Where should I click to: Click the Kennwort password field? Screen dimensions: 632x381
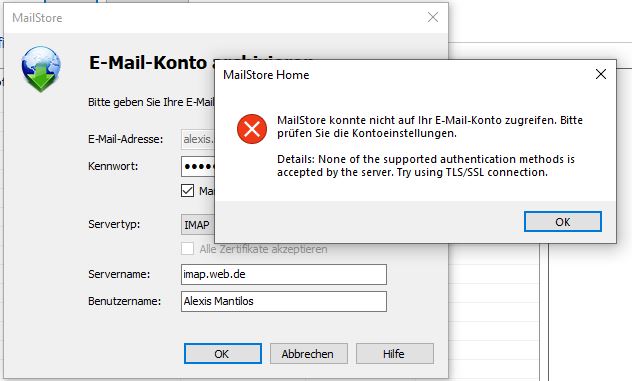point(198,166)
